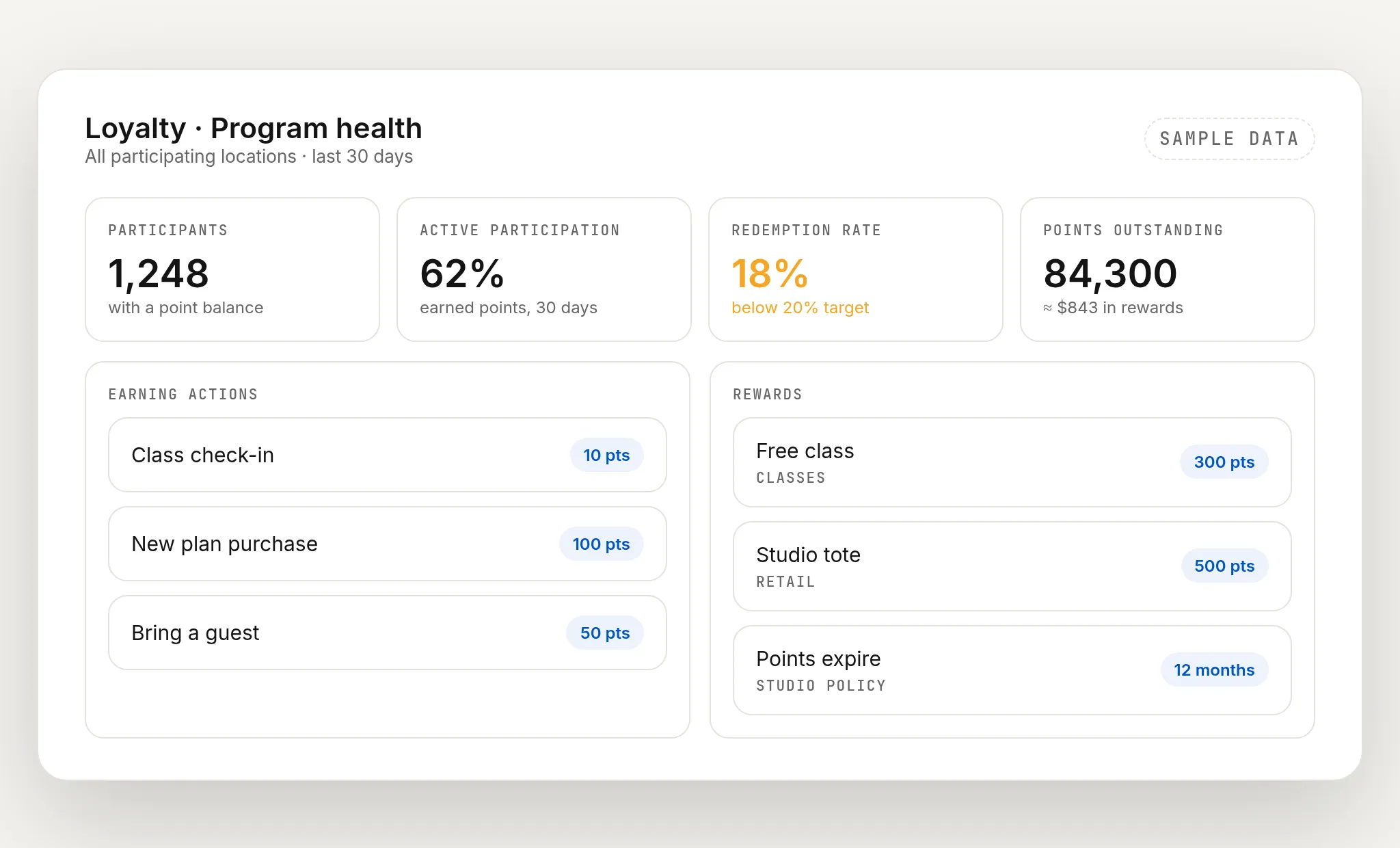1400x848 pixels.
Task: Click the RETAIL category label
Action: pos(786,582)
